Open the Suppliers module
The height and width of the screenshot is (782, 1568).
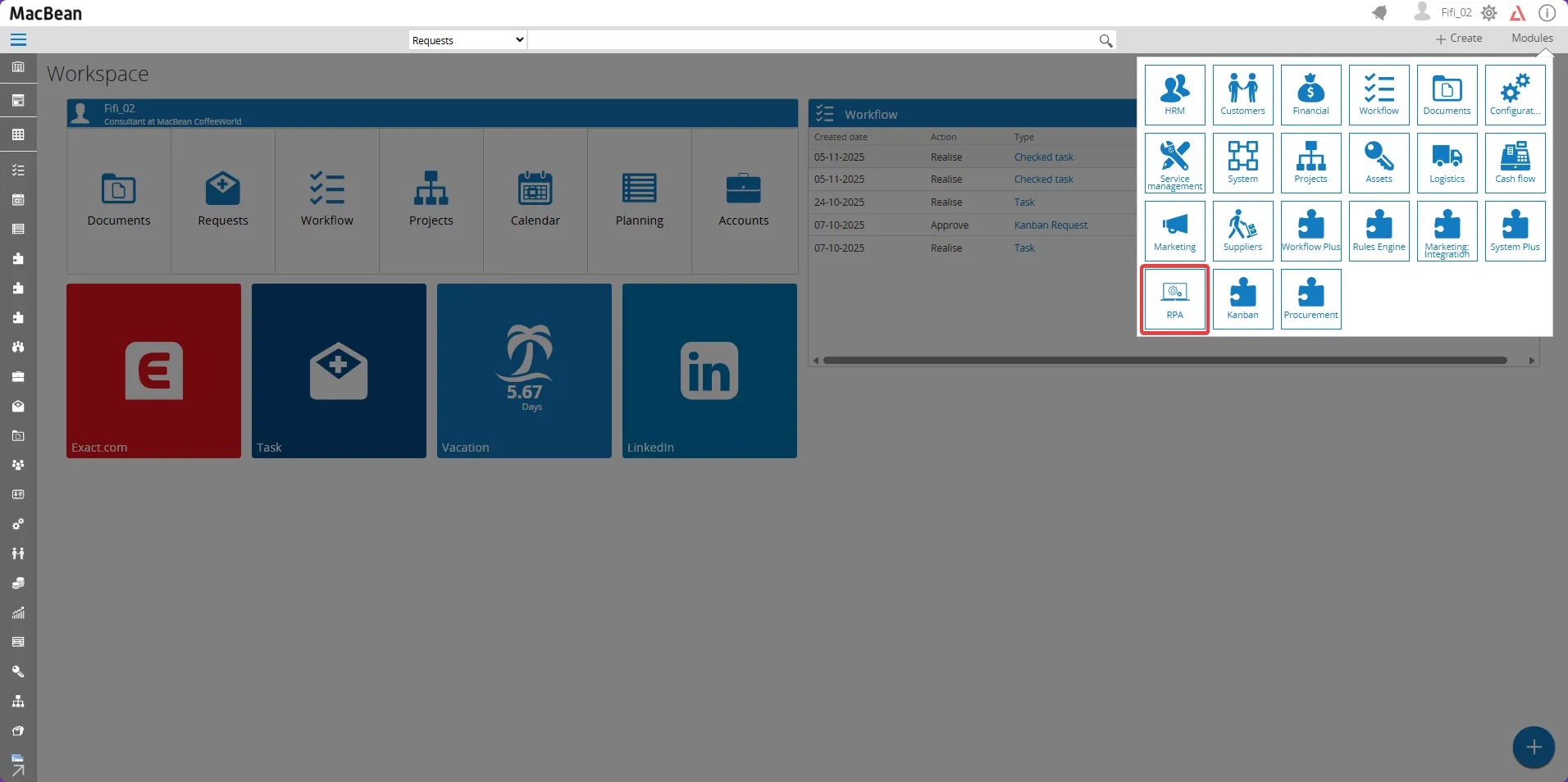1242,230
